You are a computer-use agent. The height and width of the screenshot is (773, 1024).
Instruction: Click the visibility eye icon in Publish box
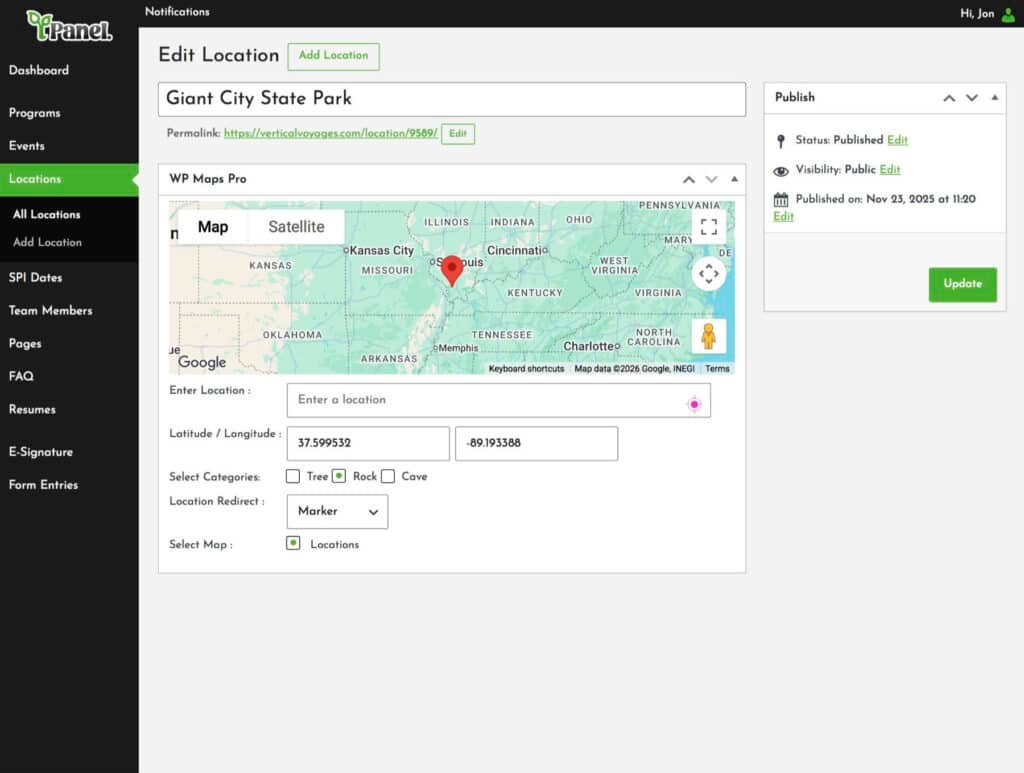click(780, 171)
